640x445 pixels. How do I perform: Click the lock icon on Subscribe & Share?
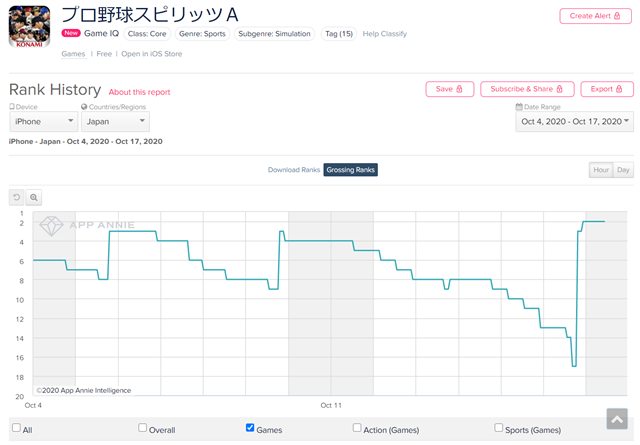[x=560, y=89]
